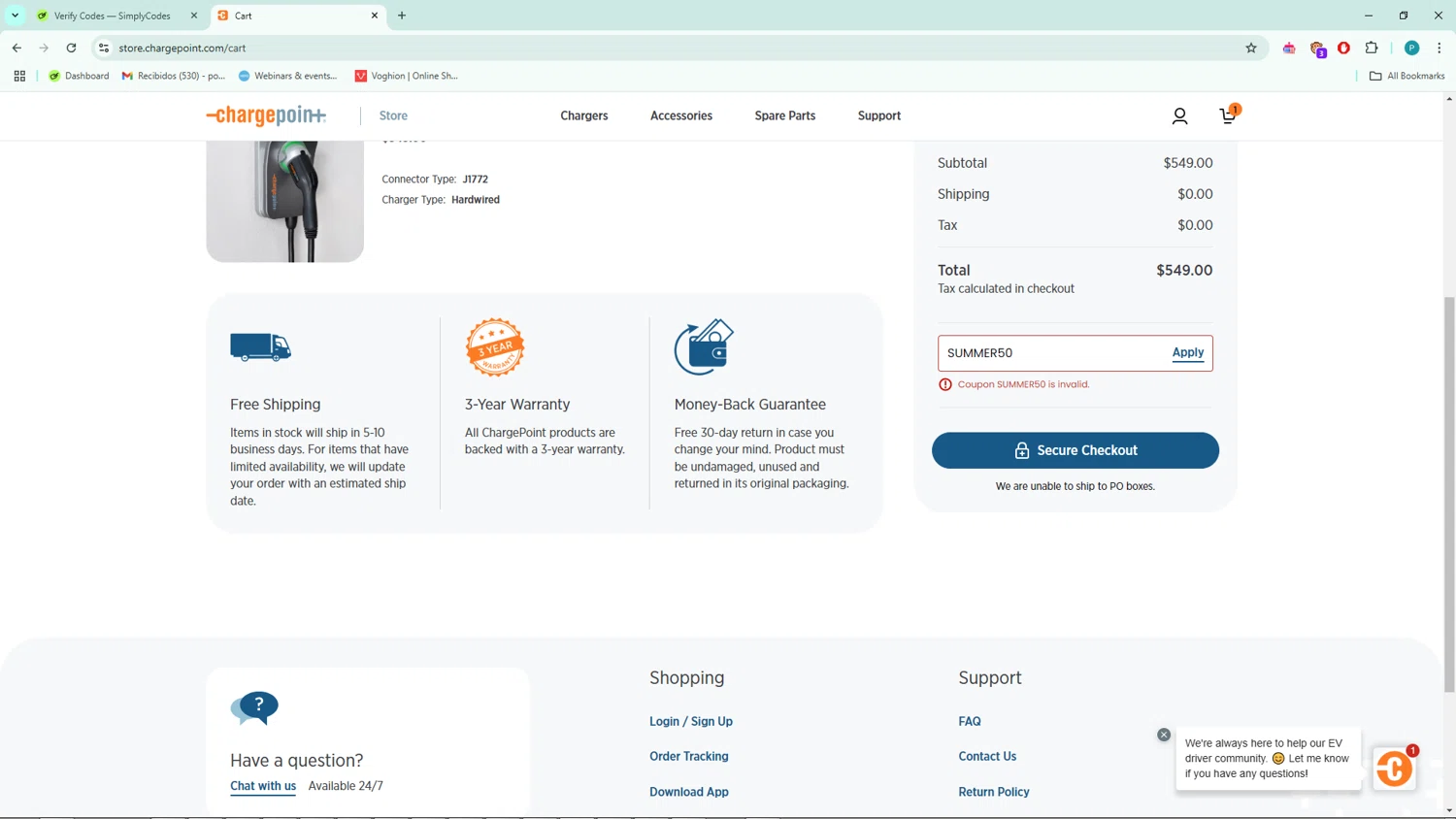Image resolution: width=1456 pixels, height=819 pixels.
Task: Click the J1772 connector type text
Action: [x=476, y=180]
